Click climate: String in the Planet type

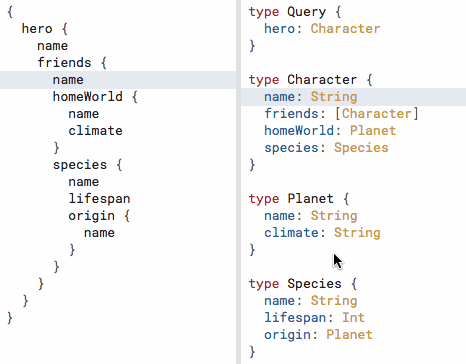pos(322,233)
